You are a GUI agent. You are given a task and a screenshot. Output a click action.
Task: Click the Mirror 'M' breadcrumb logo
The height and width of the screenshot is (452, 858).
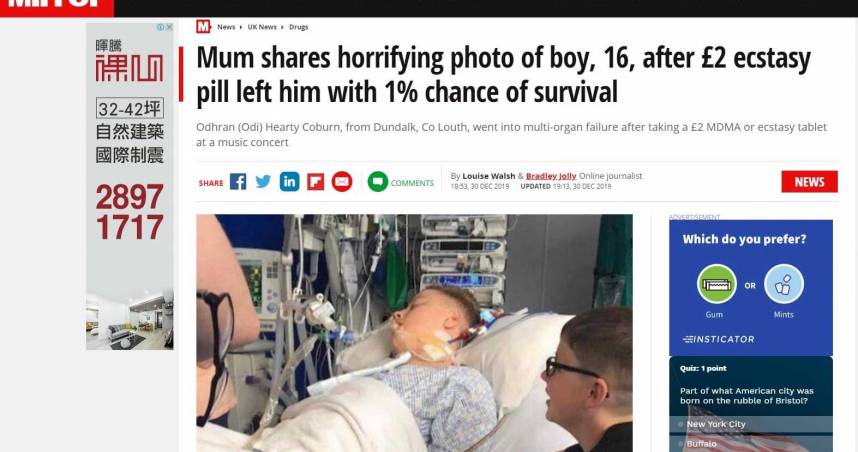[x=203, y=26]
